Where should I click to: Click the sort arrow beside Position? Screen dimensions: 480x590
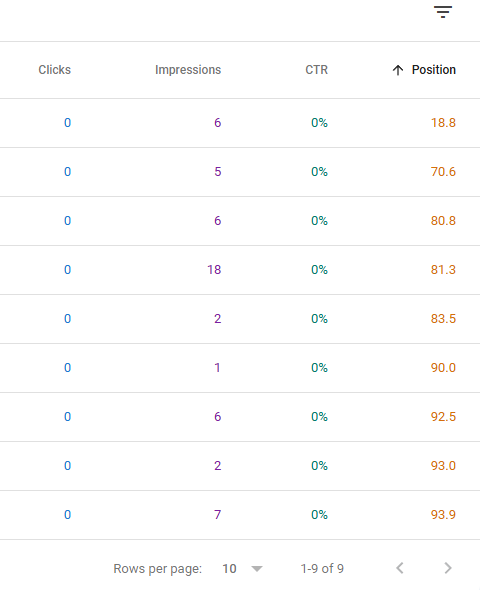click(398, 70)
